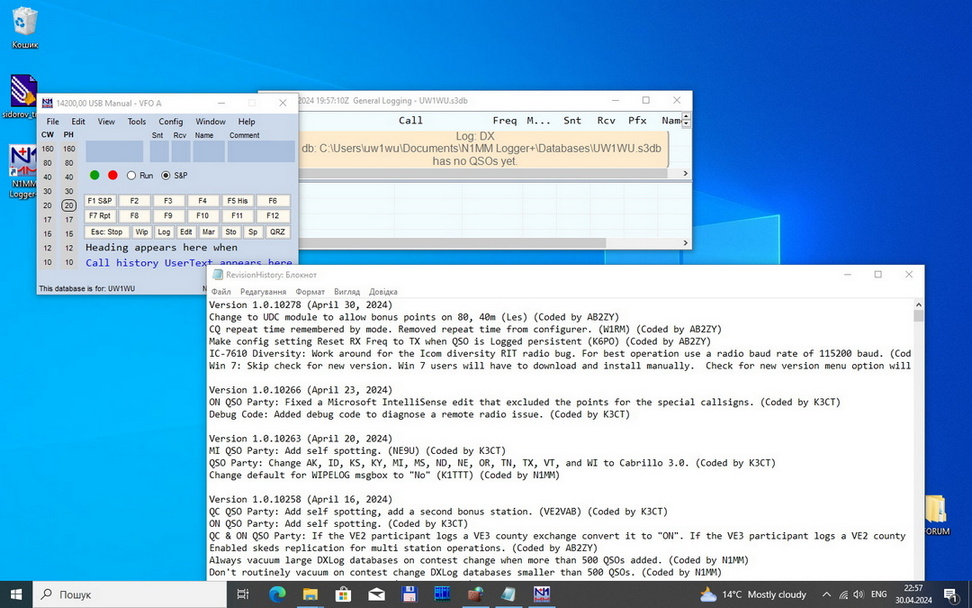
Task: Open the Config menu in the N1MM entry window
Action: (x=170, y=121)
